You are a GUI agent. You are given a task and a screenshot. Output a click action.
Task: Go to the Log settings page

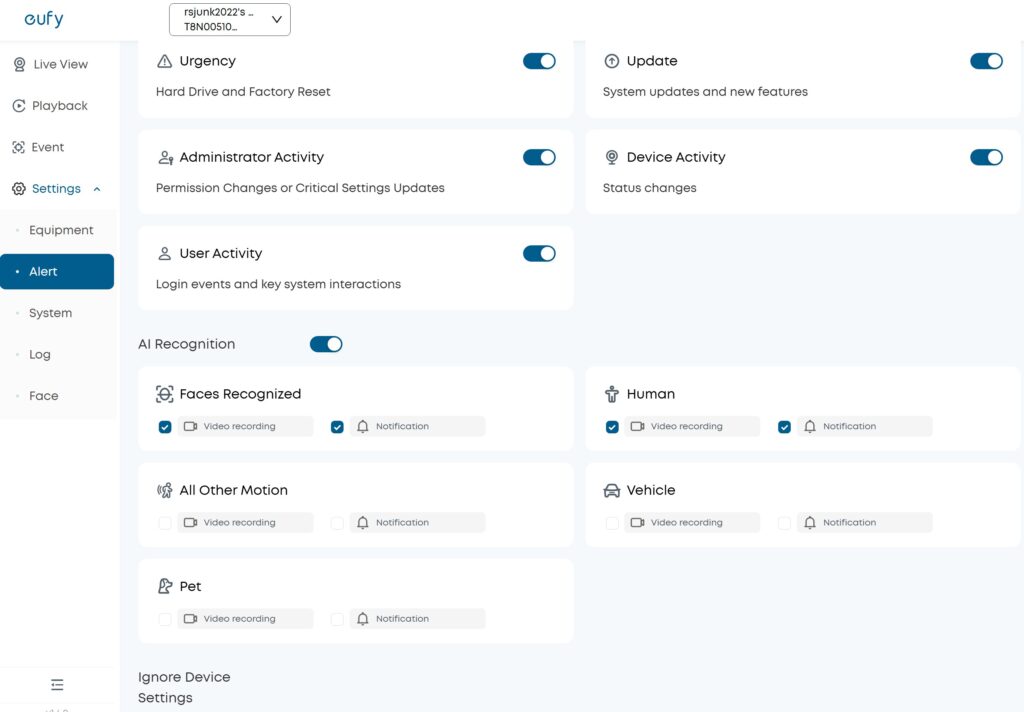click(x=40, y=354)
